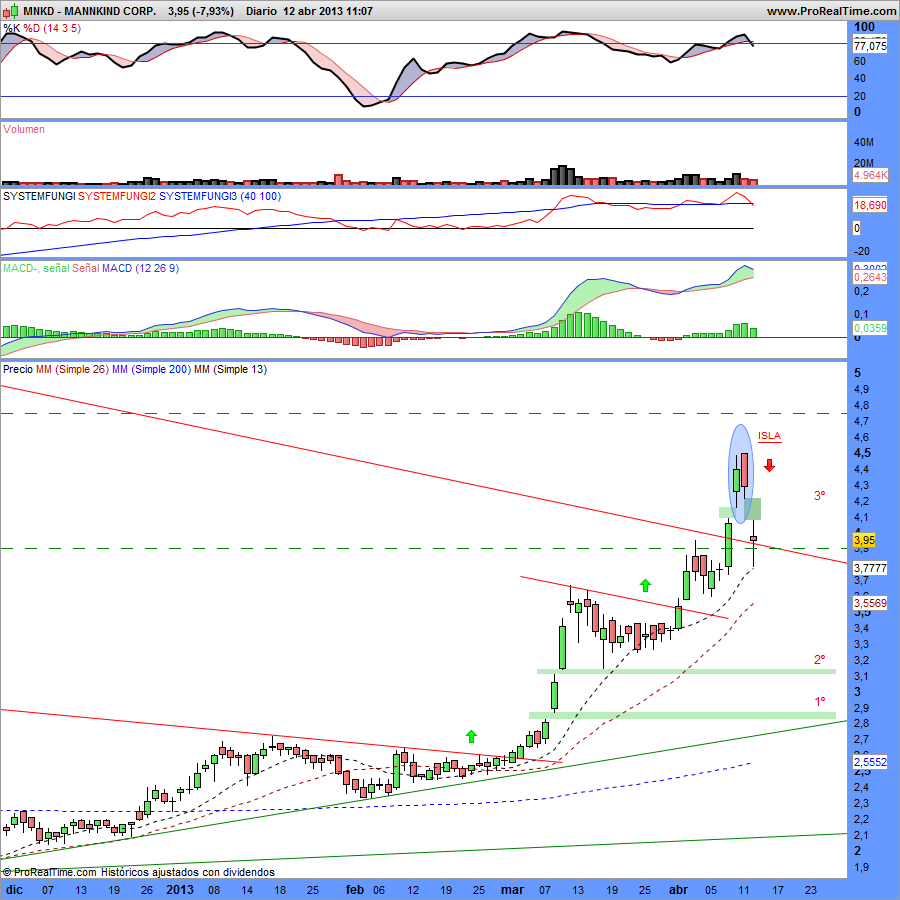
Task: Click the MNKD - MANNKIND CORP. title
Action: (89, 11)
